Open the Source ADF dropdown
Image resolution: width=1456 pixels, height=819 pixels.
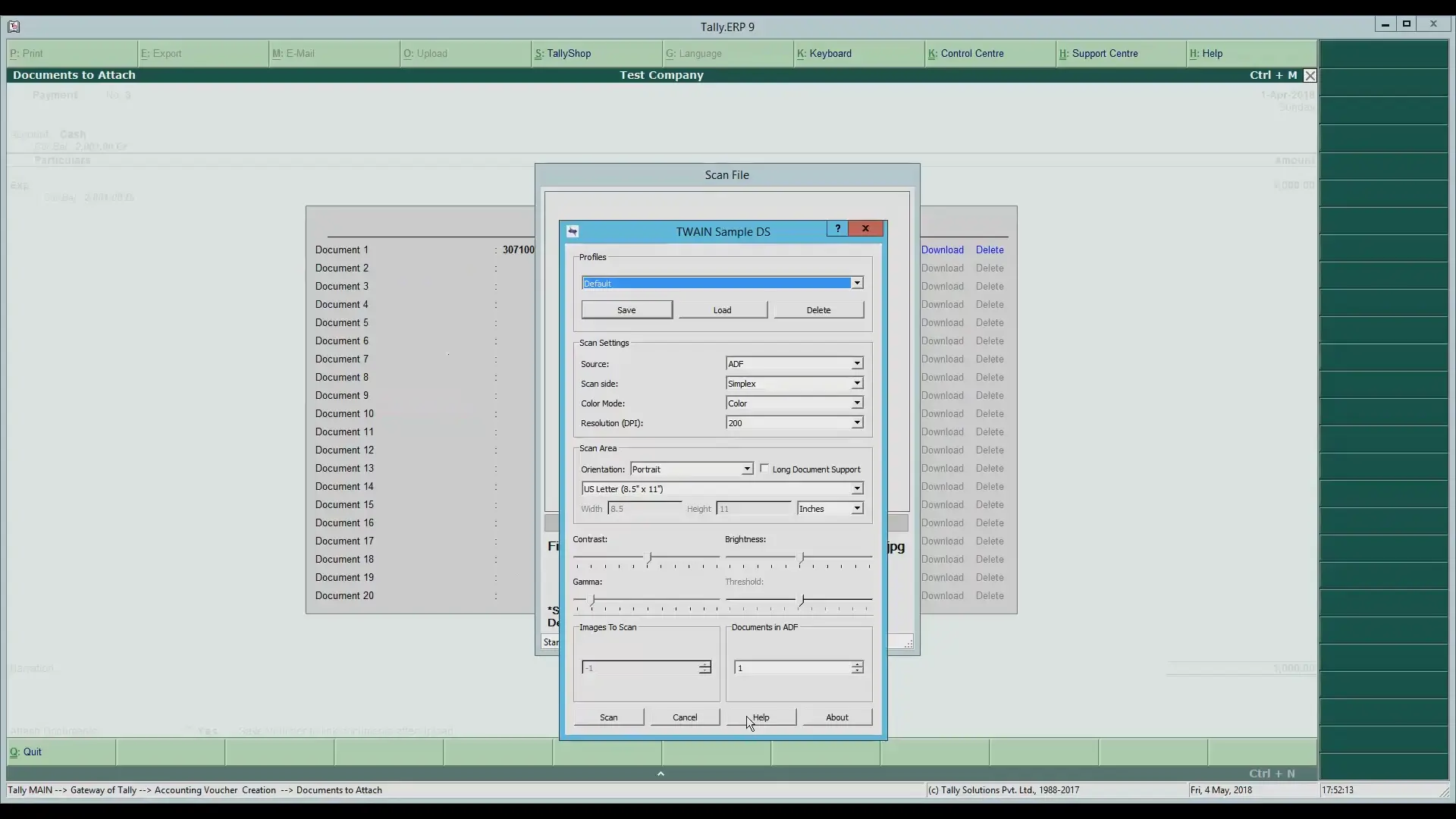tap(857, 363)
